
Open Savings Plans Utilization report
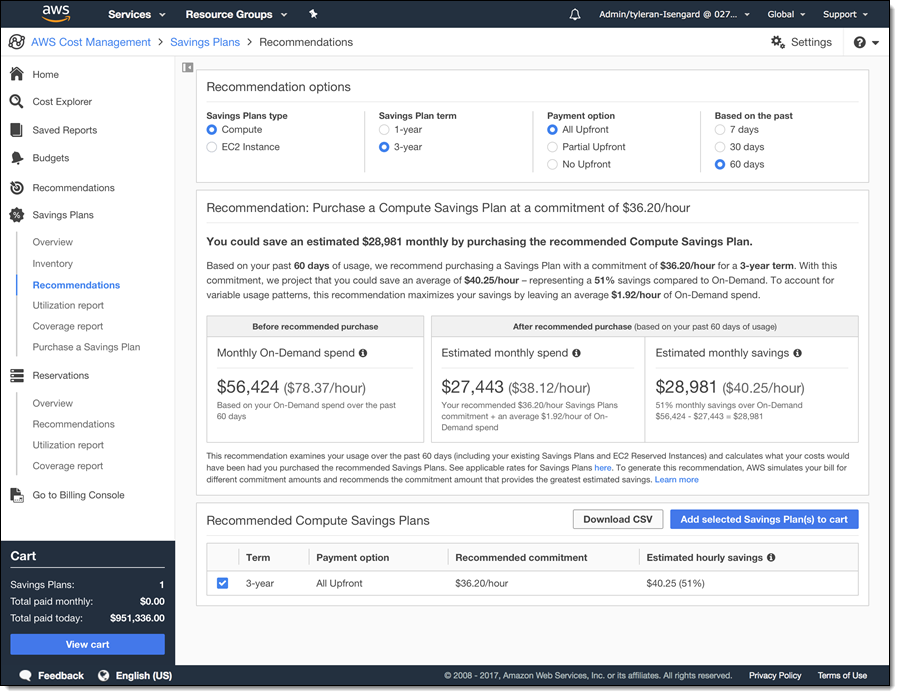68,305
